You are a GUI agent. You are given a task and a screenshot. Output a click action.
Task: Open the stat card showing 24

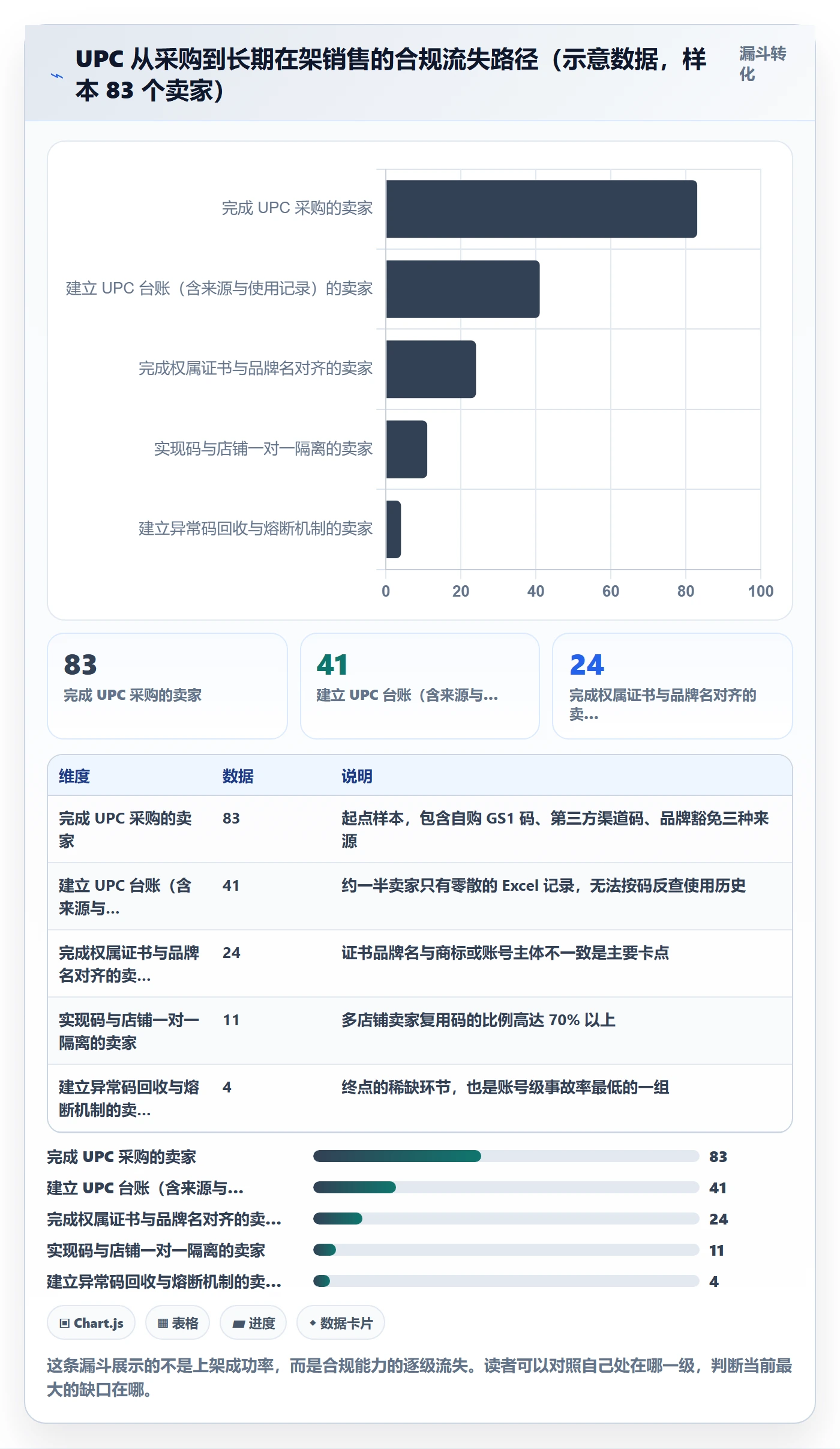pos(673,686)
